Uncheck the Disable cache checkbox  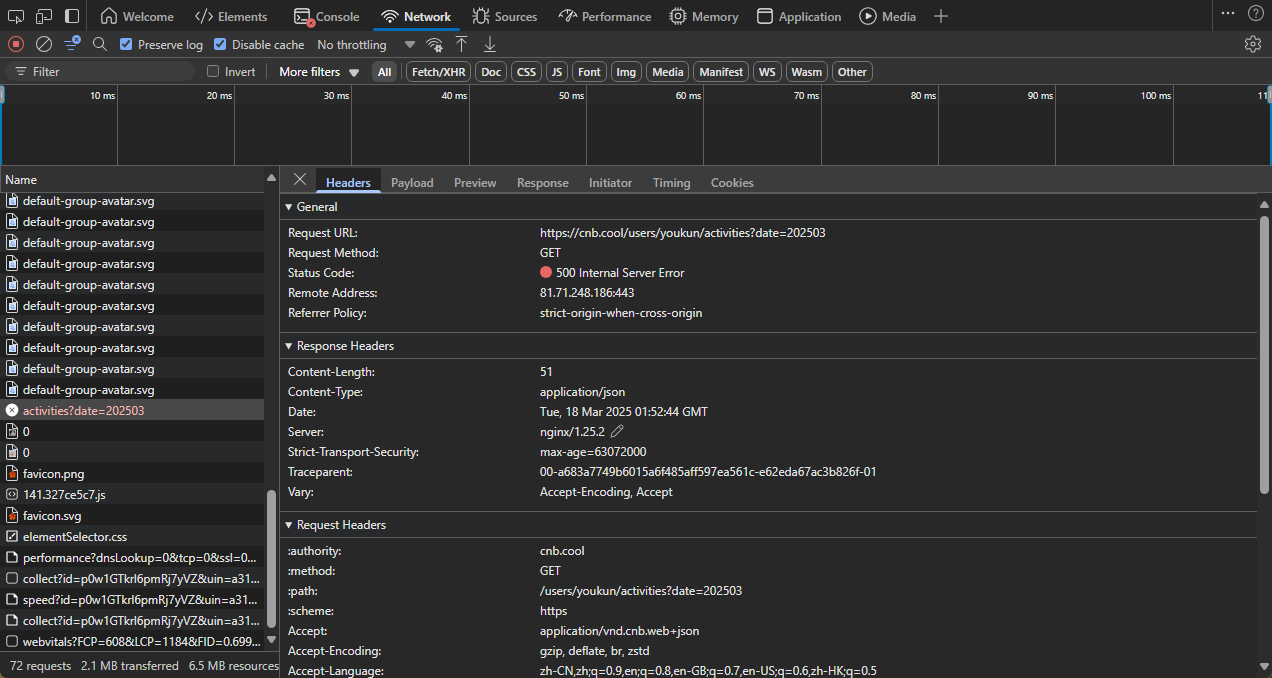click(x=220, y=44)
